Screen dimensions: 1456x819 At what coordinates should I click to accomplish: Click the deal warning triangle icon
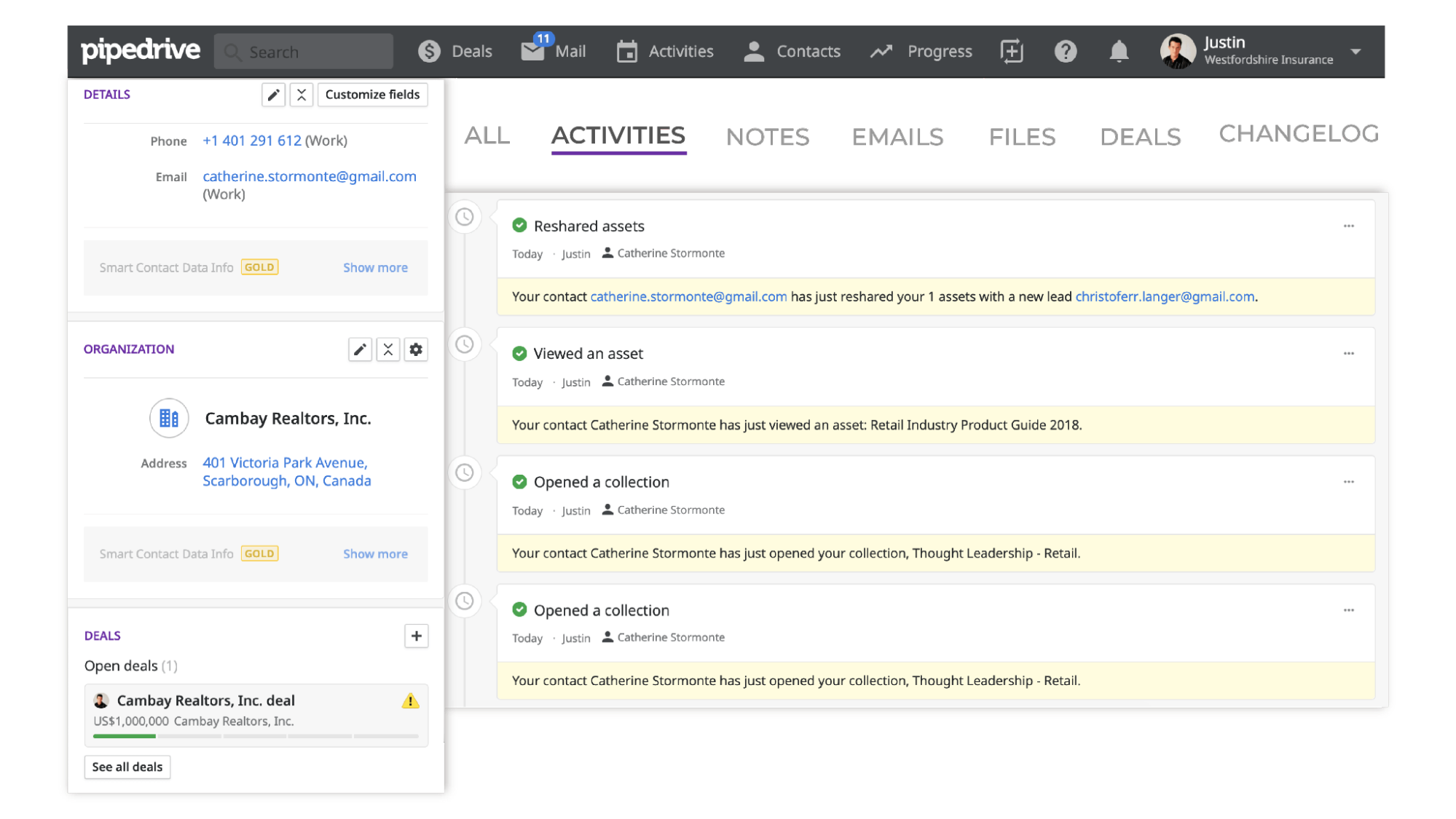(410, 701)
